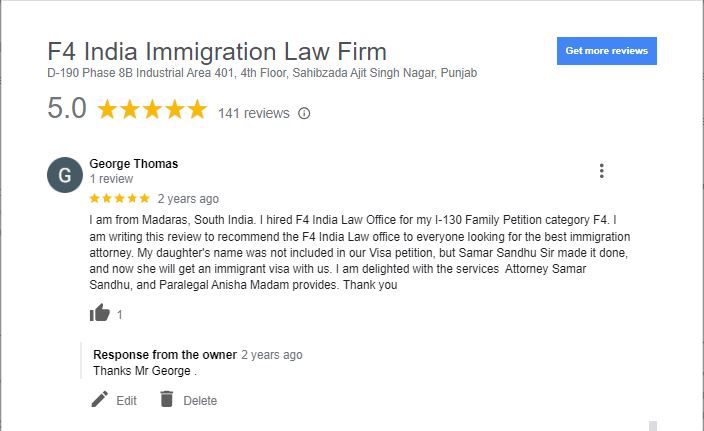Click the Get more reviews button
704x431 pixels.
[607, 51]
